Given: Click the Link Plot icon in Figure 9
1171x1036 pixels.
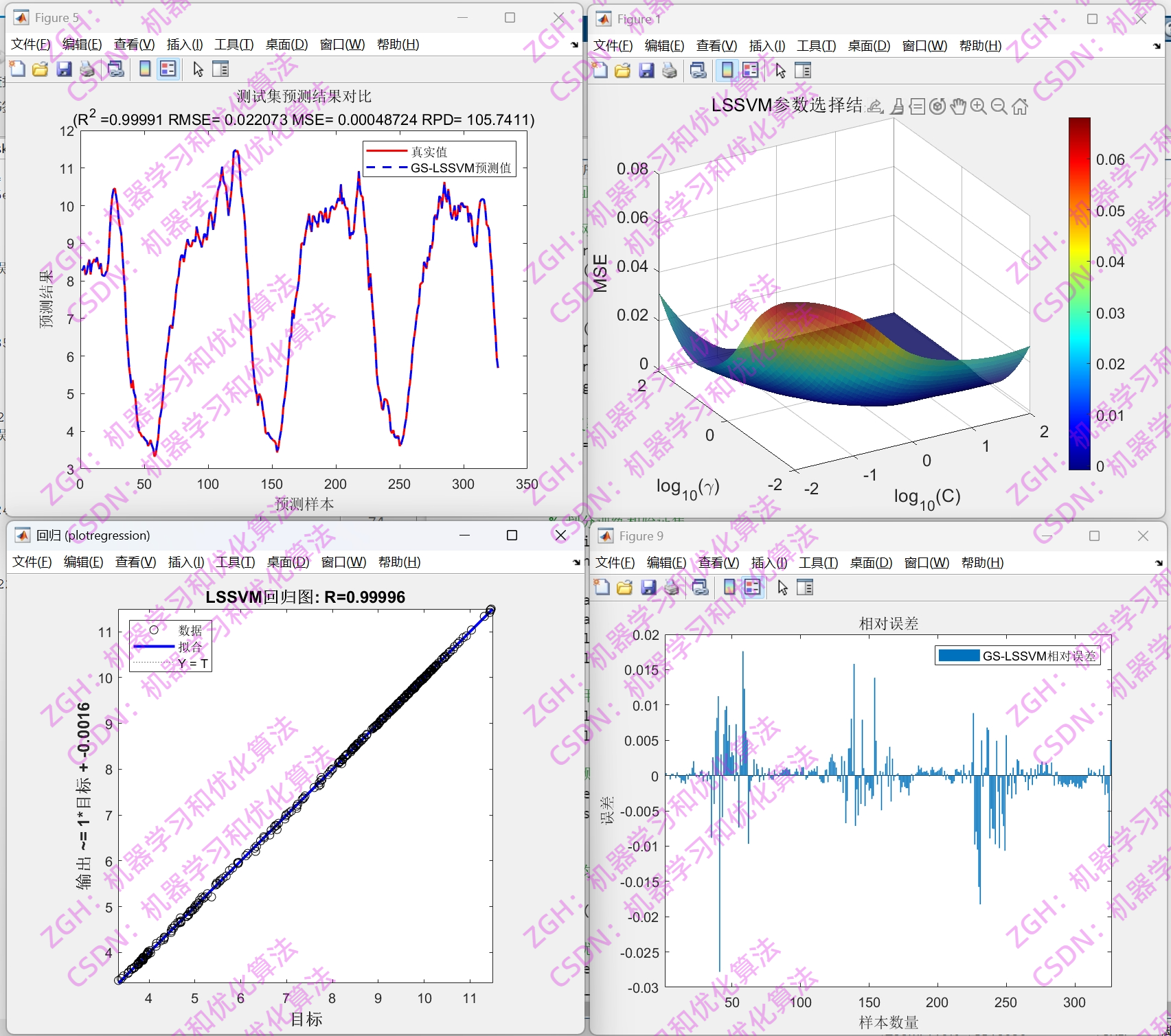Looking at the screenshot, I should click(x=701, y=587).
